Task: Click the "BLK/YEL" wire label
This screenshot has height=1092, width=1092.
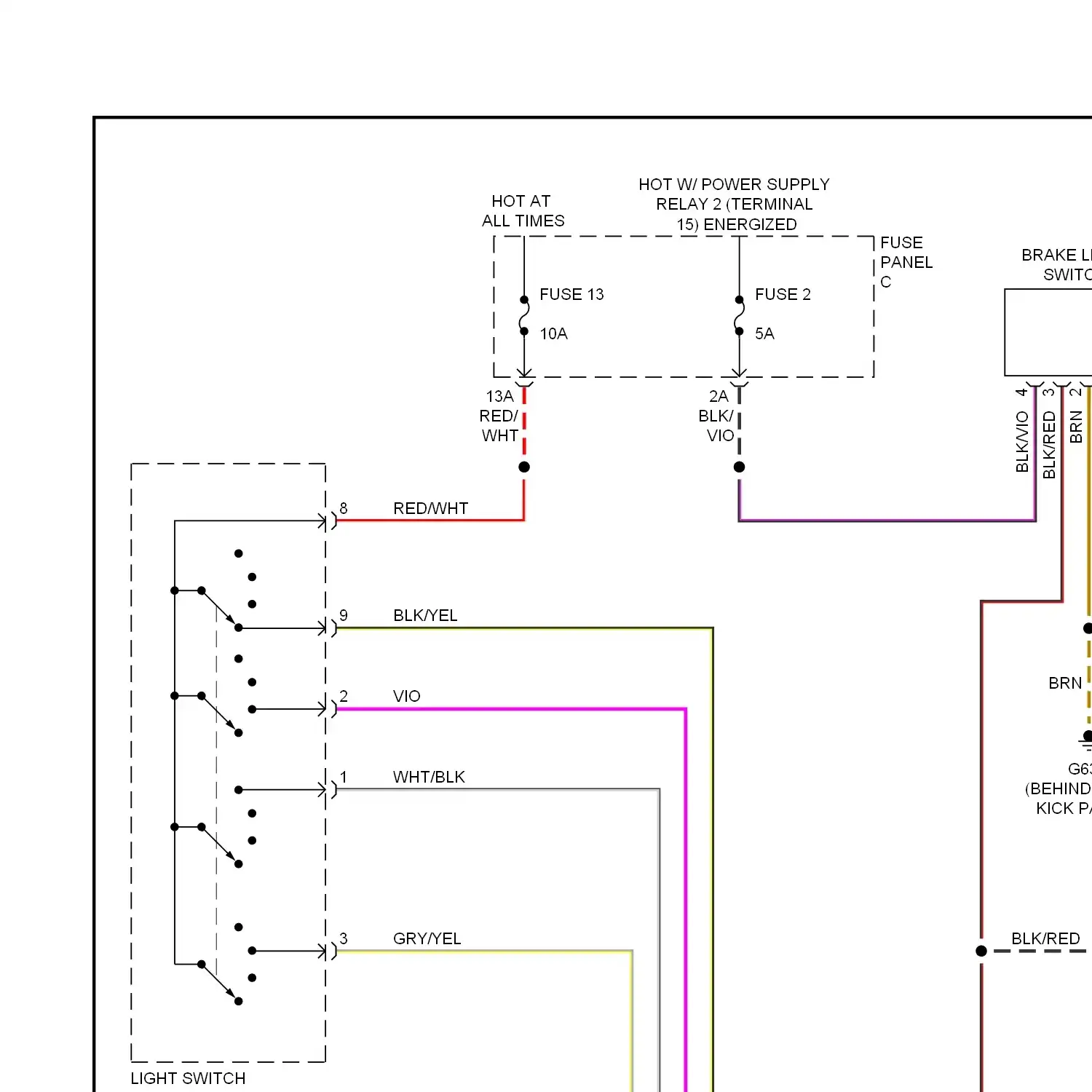Action: click(425, 615)
